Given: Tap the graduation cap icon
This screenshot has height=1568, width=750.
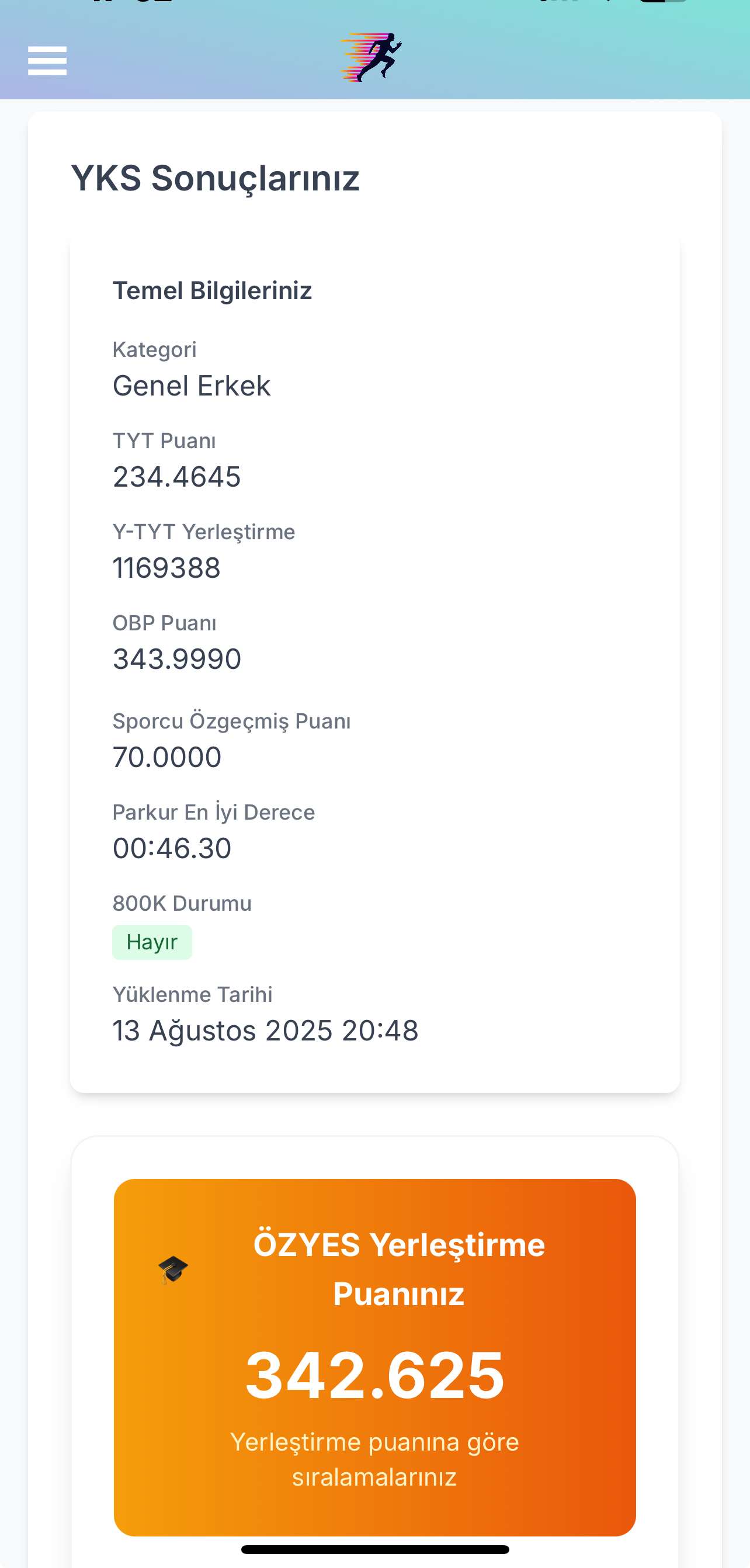Looking at the screenshot, I should [173, 1269].
